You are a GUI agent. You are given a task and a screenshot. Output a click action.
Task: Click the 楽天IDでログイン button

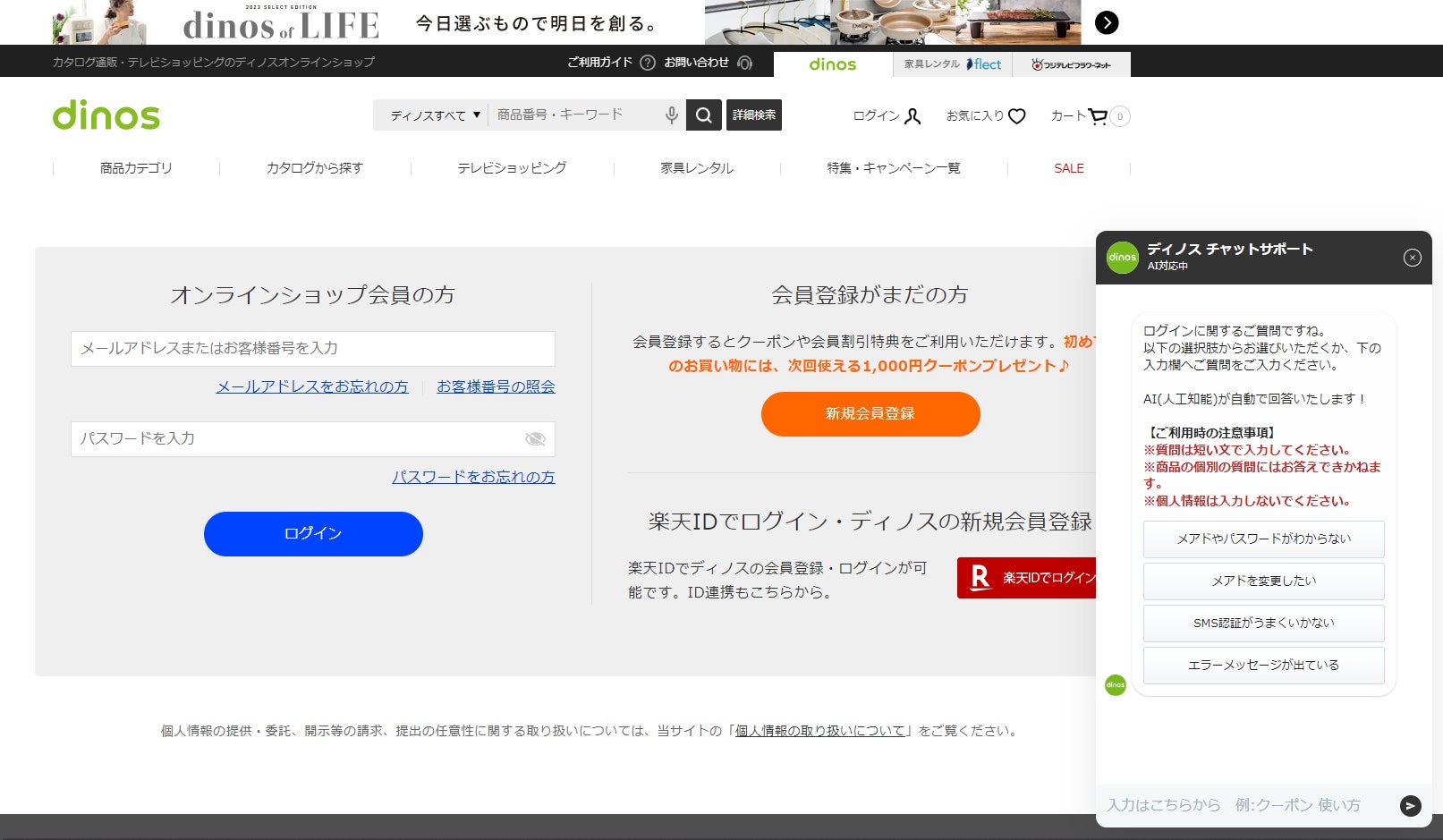coord(1027,578)
